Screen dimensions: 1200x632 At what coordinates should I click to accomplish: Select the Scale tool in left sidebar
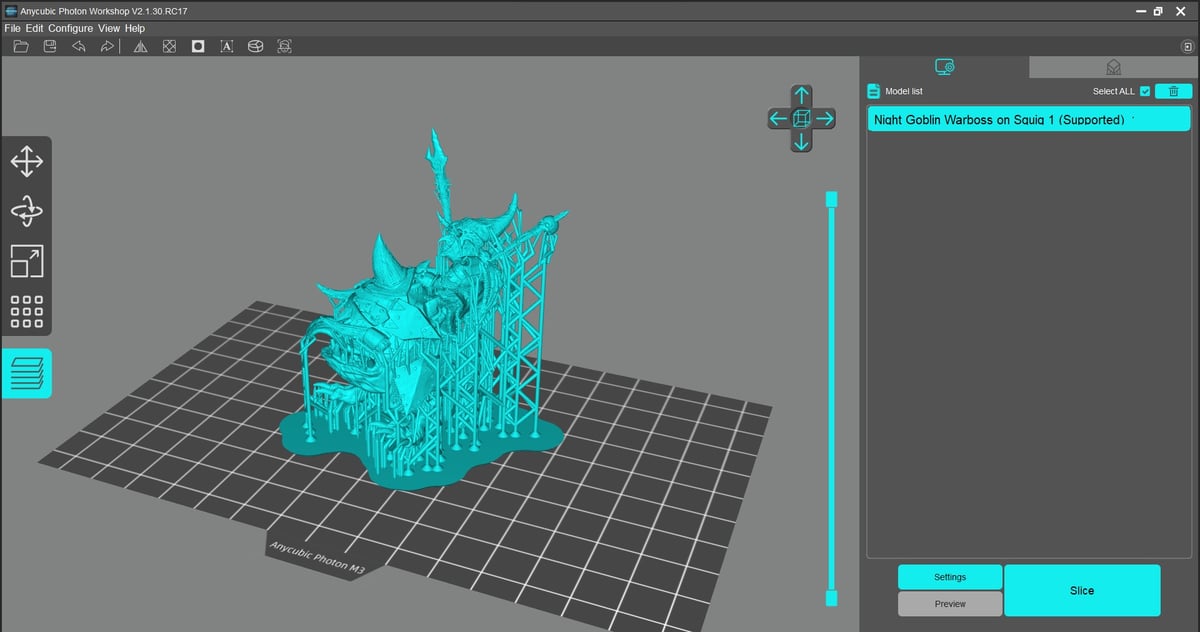[x=26, y=261]
